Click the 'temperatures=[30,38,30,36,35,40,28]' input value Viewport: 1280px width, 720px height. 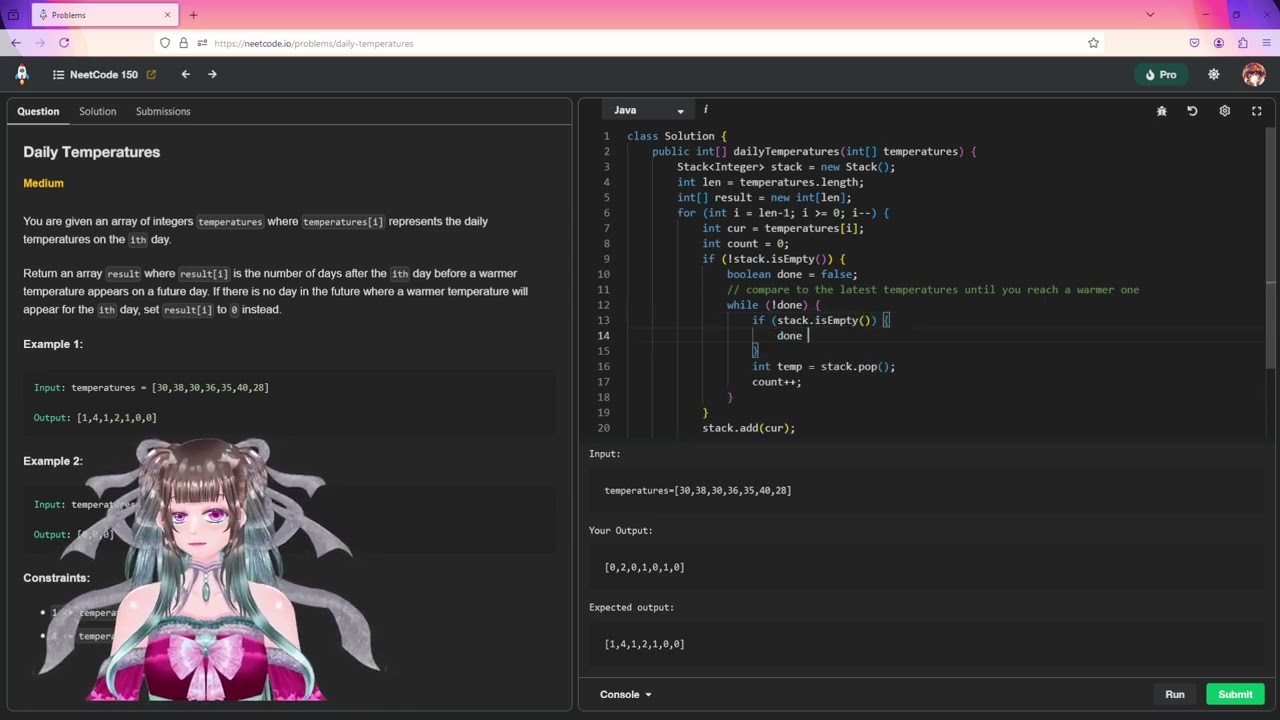point(698,490)
